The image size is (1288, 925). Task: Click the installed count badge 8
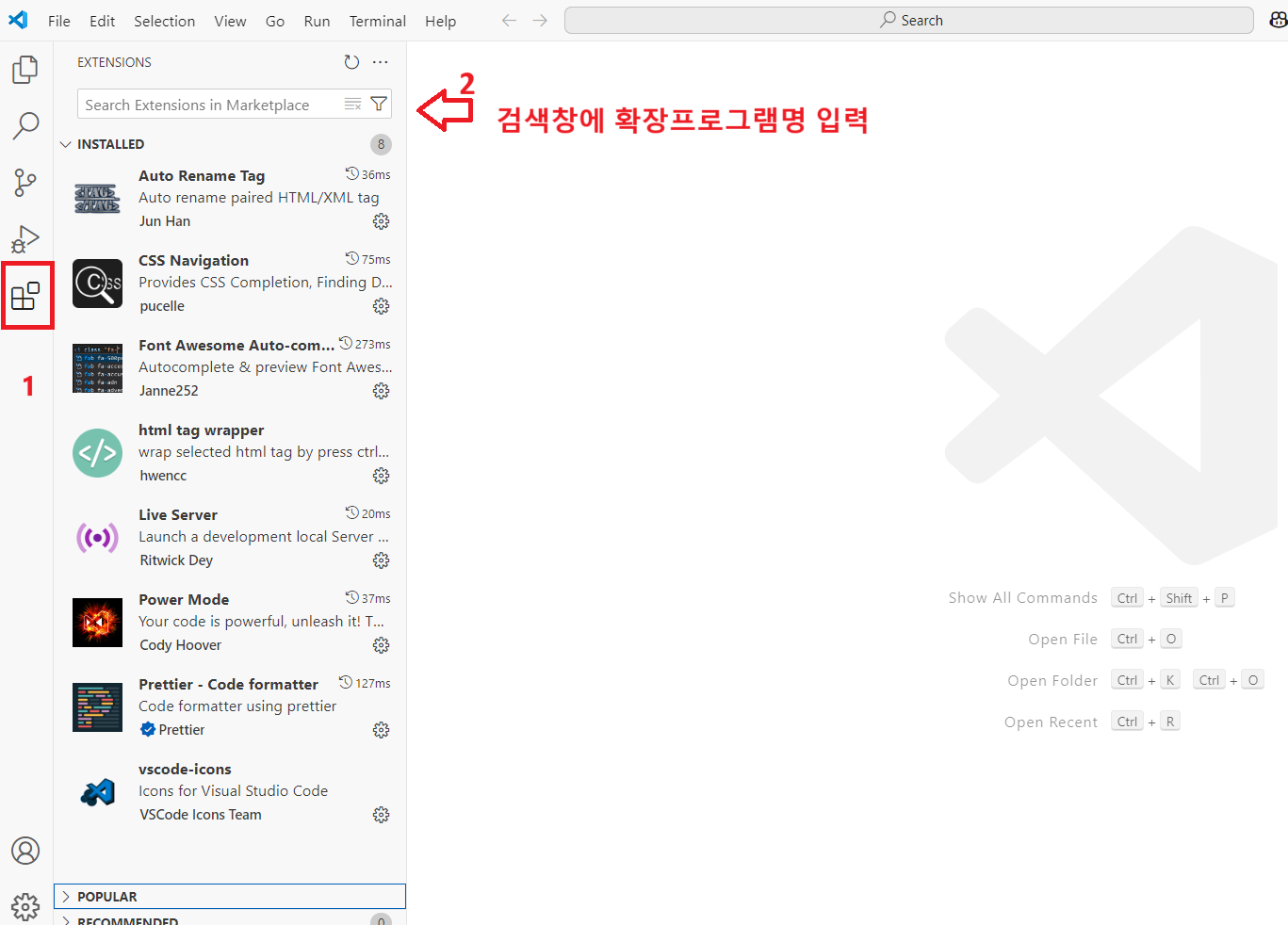[x=381, y=144]
